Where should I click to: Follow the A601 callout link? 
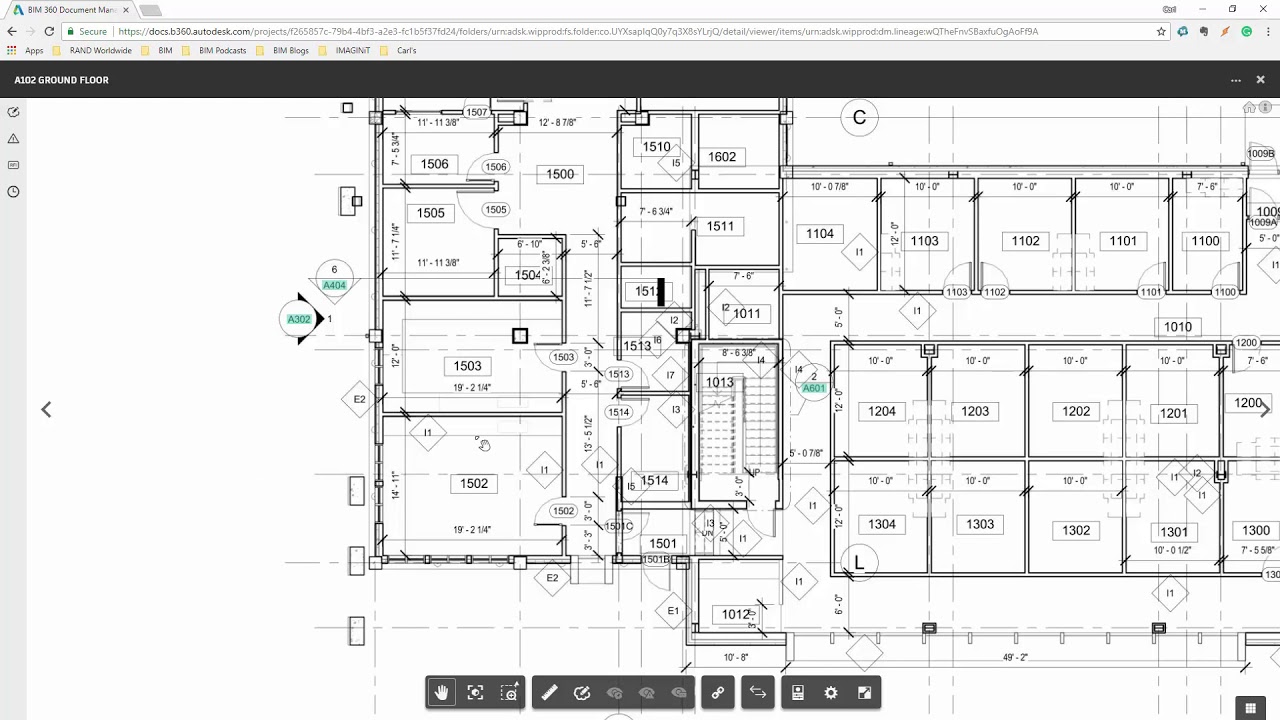[814, 388]
